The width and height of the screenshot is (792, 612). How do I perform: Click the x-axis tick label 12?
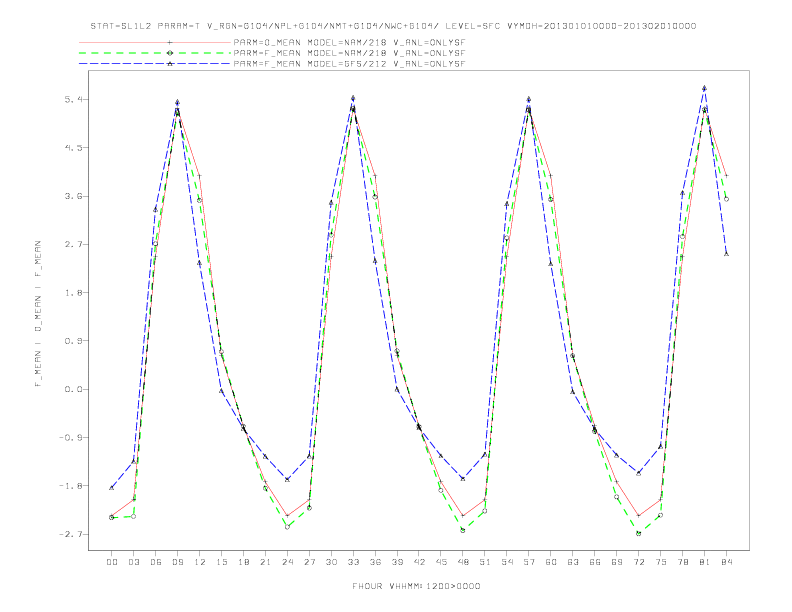[x=200, y=562]
